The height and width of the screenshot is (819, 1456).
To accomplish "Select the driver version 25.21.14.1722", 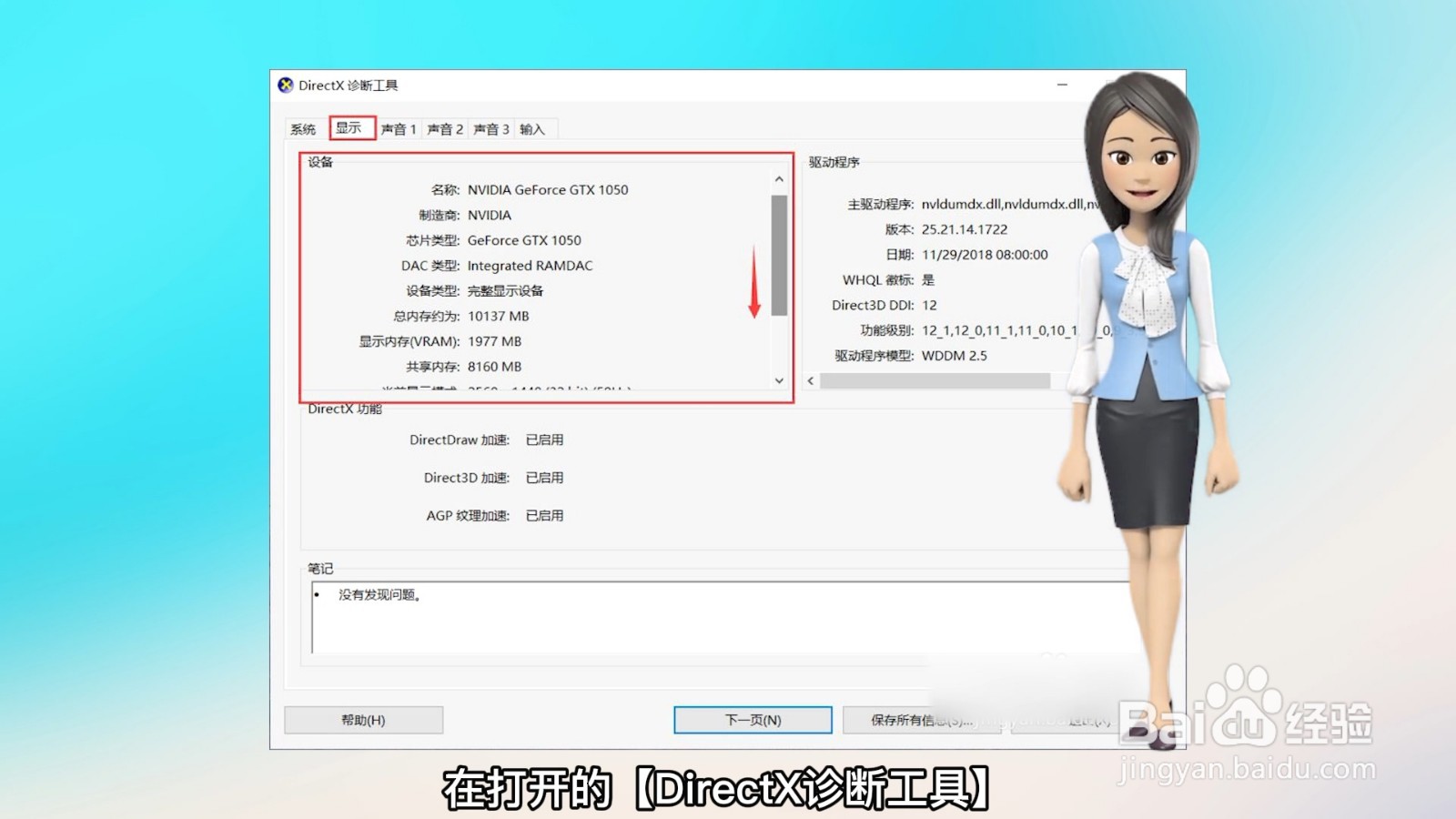I will pos(965,229).
